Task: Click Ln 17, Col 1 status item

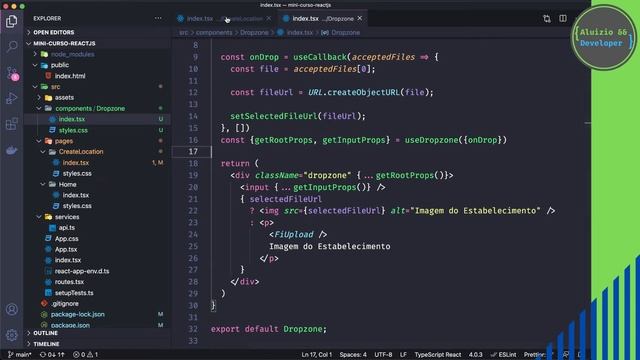Action: coord(317,355)
